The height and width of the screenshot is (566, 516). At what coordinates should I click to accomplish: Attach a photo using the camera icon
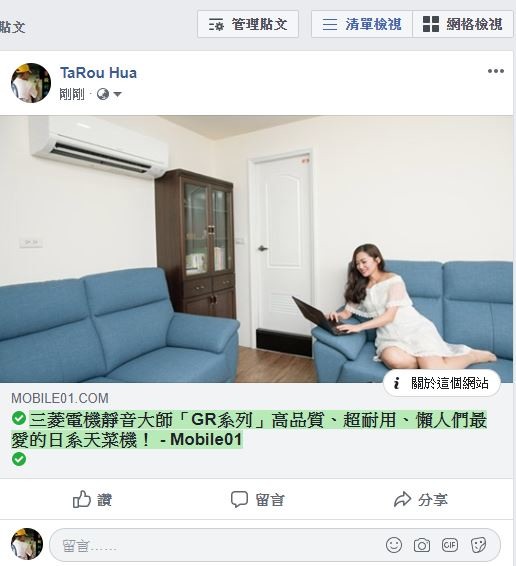coord(421,545)
